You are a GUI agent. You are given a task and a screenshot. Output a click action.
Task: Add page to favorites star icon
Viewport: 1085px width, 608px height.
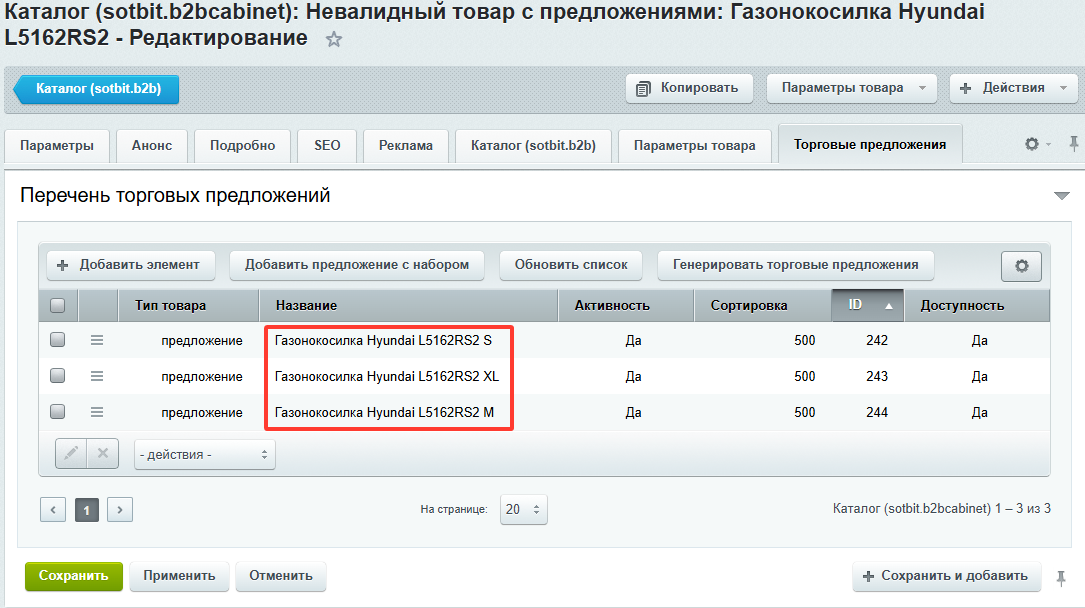pyautogui.click(x=334, y=39)
